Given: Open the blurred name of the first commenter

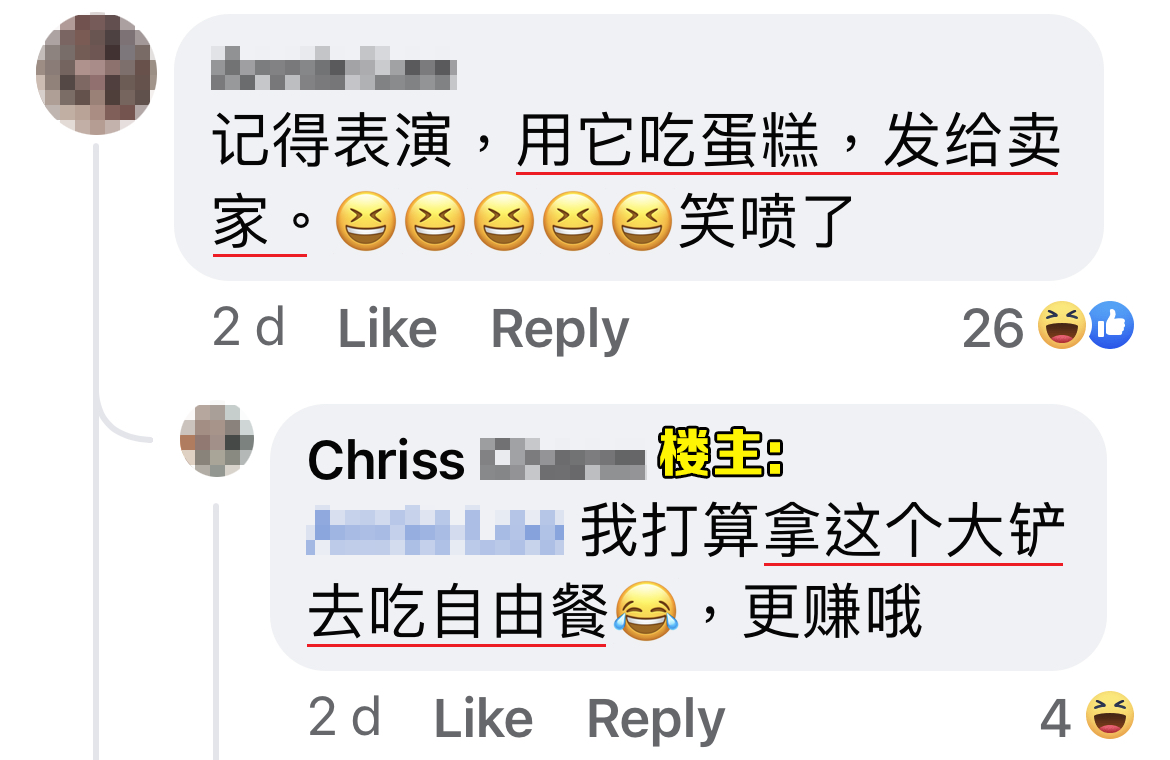Looking at the screenshot, I should 334,68.
